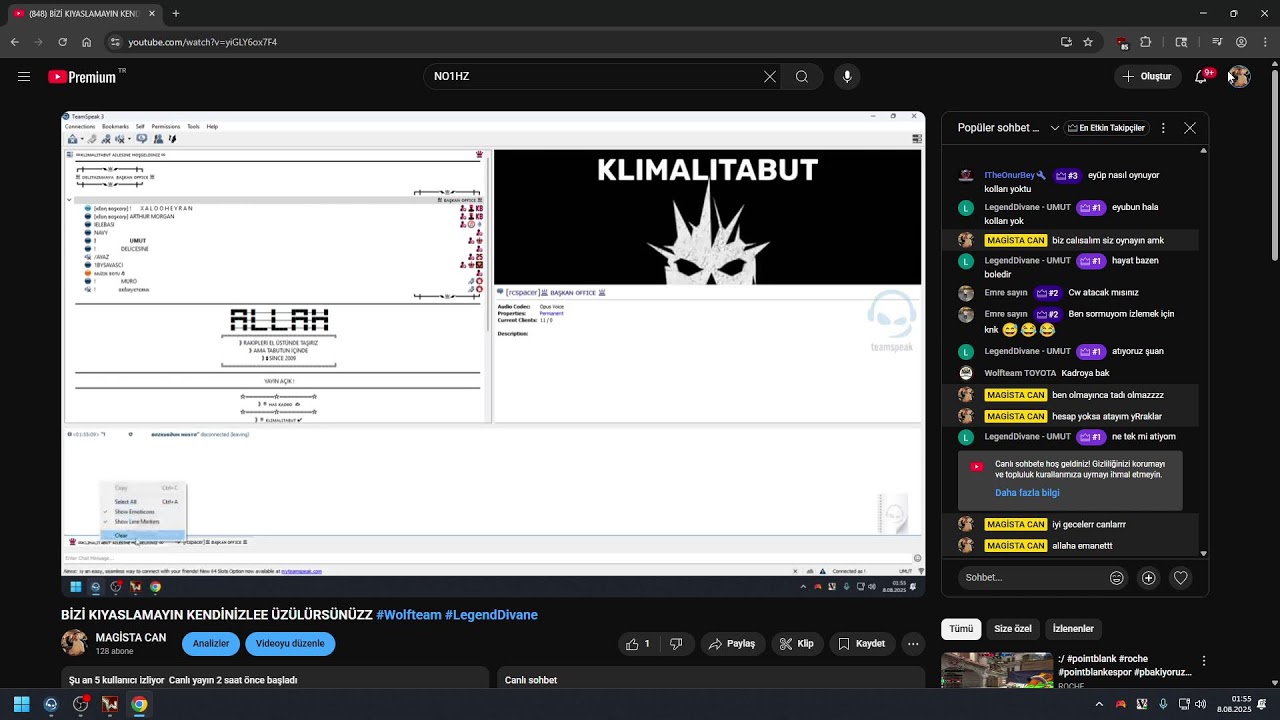Open the red extension with badge 85

click(1123, 43)
